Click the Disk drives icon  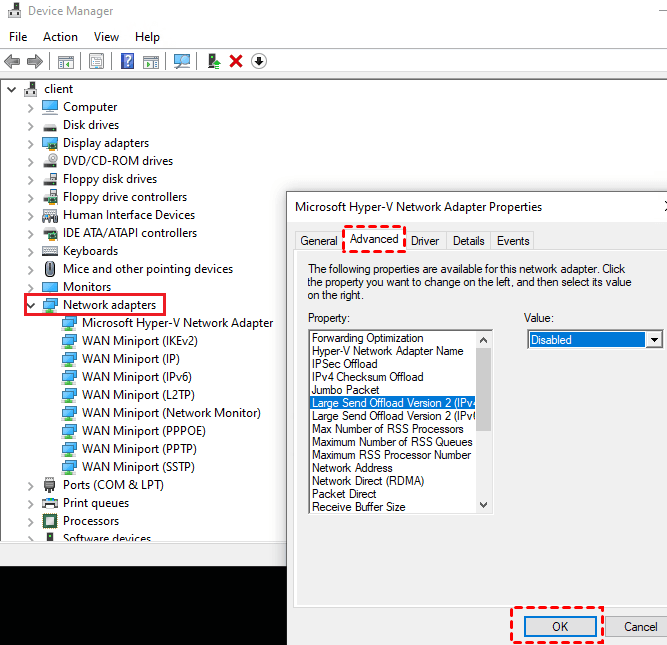(x=50, y=126)
